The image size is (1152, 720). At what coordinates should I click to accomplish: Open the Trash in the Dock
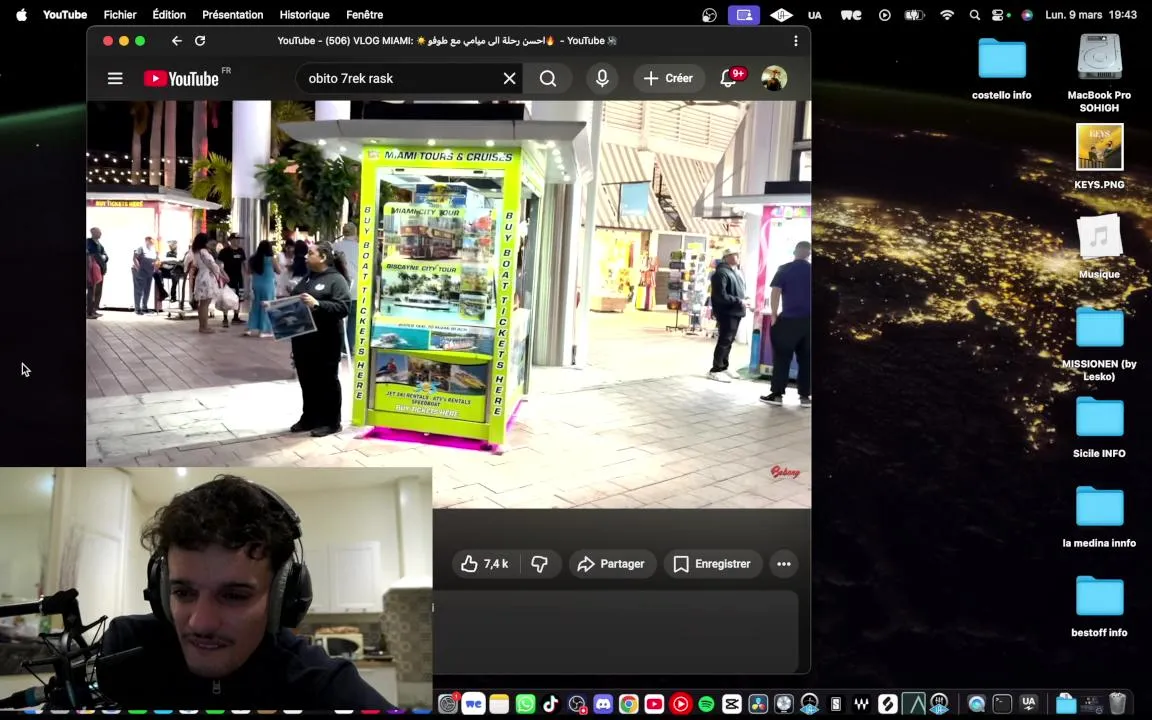click(x=1117, y=704)
